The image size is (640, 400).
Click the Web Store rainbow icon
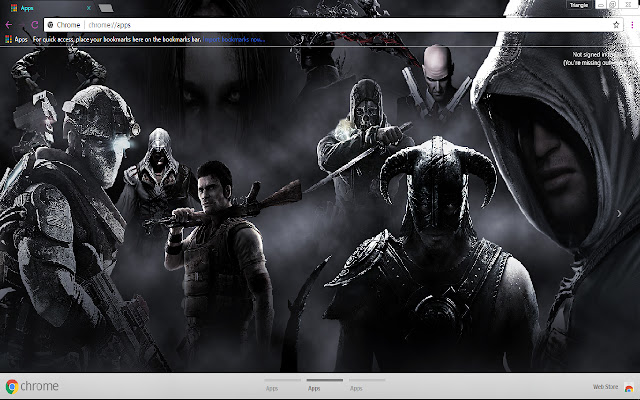click(629, 387)
